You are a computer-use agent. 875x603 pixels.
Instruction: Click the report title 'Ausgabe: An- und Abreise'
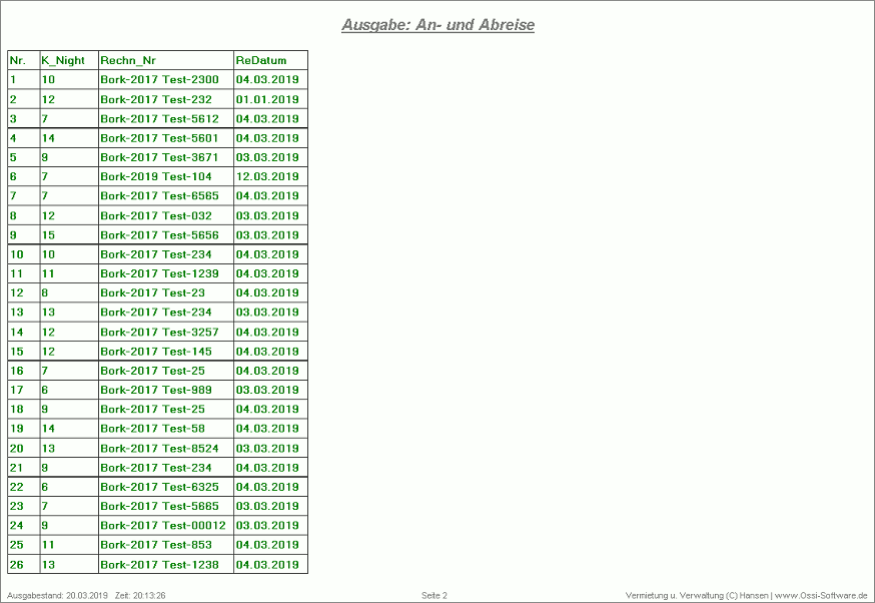point(437,25)
